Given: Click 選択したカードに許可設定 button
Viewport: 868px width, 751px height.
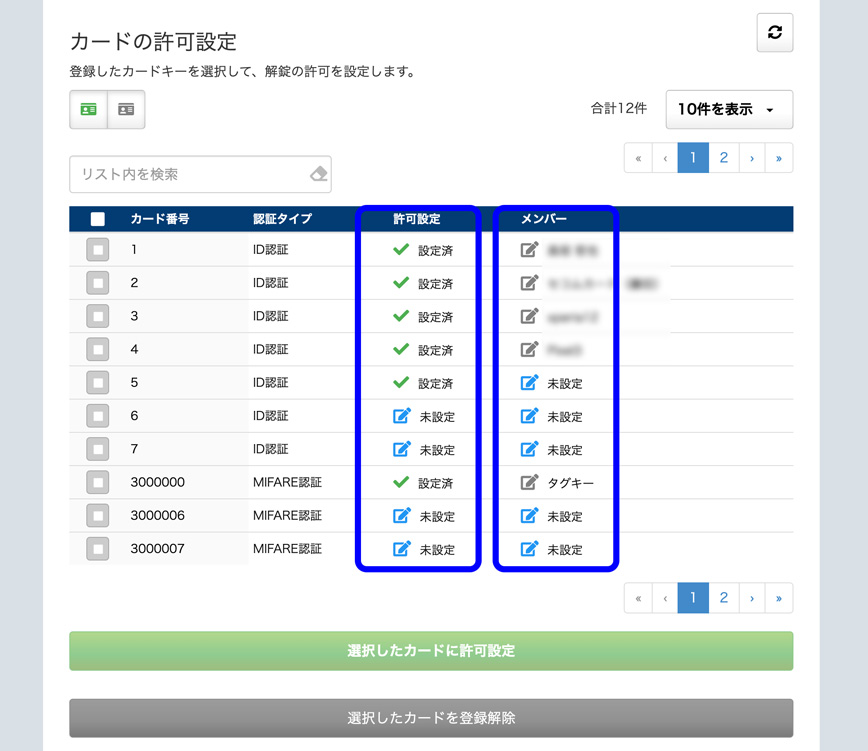Looking at the screenshot, I should pyautogui.click(x=431, y=651).
